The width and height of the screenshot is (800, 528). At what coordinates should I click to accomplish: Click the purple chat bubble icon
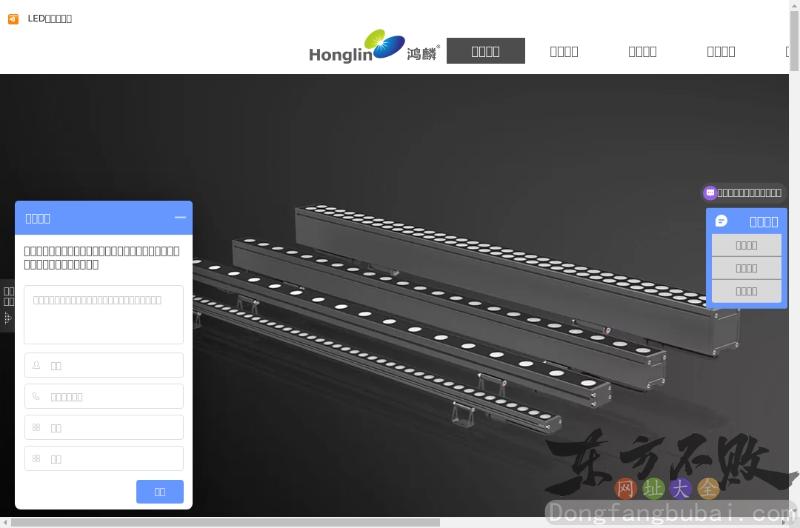tap(710, 193)
